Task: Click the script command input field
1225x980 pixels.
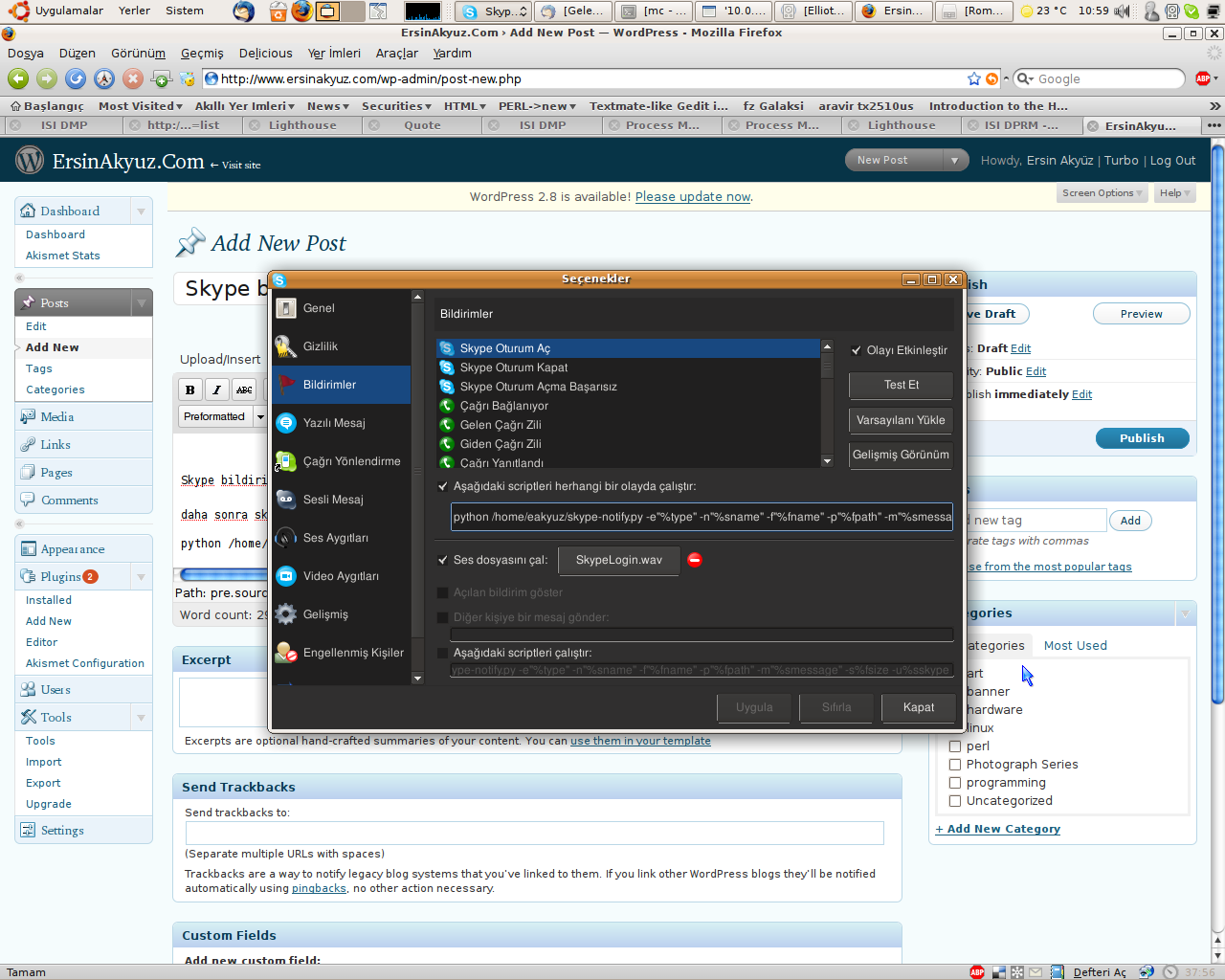Action: pyautogui.click(x=702, y=517)
